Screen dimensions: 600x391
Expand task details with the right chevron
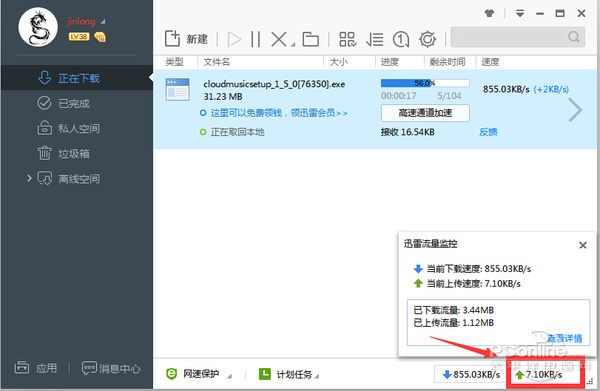tap(575, 110)
